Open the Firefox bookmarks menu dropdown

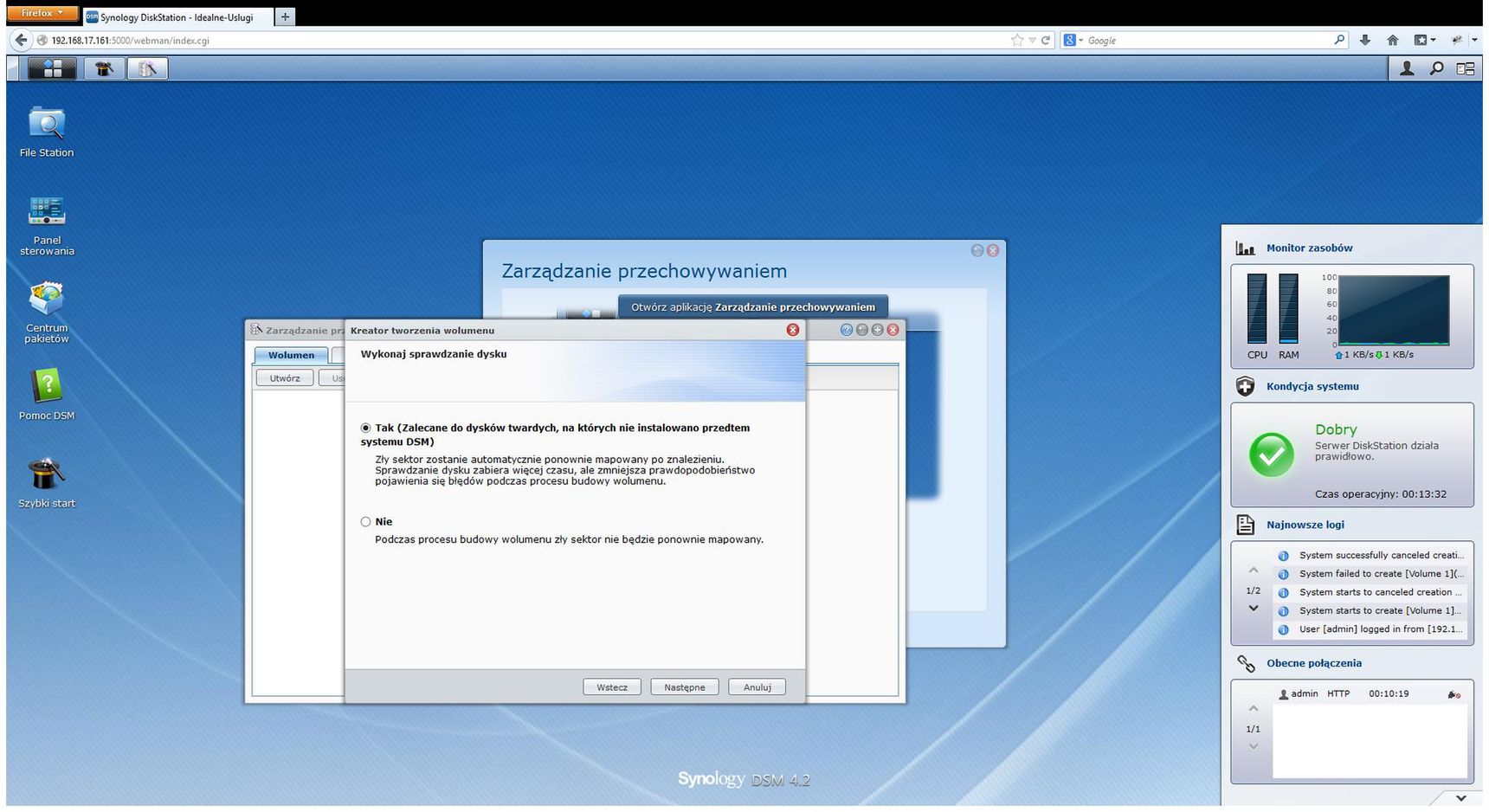tap(1424, 40)
